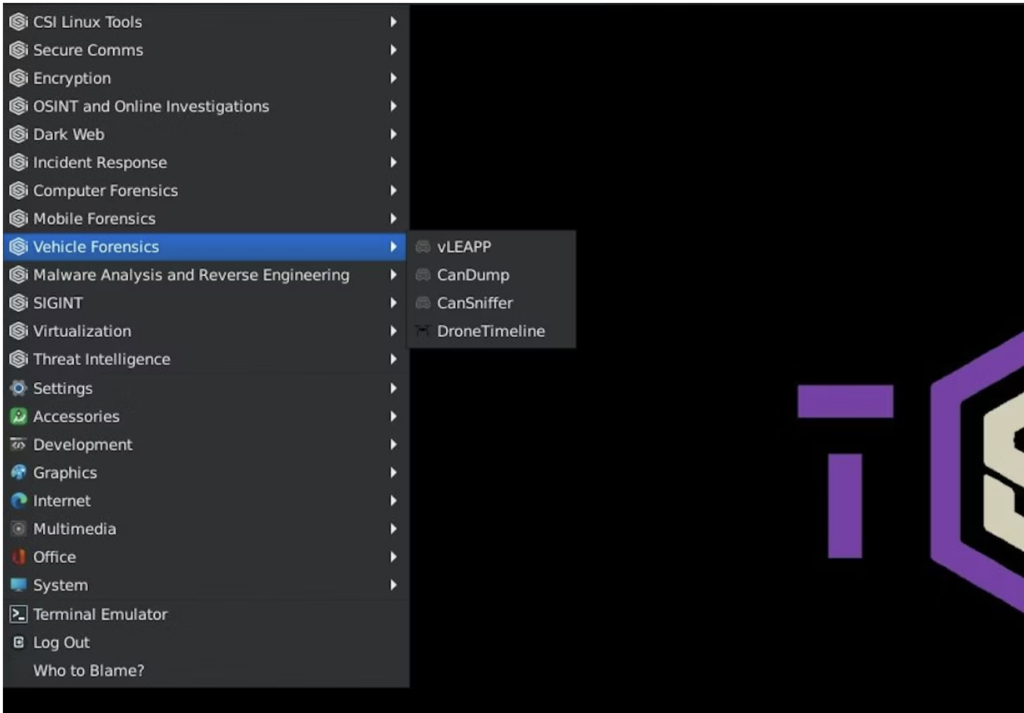Expand the Incident Response submenu arrow
The image size is (1024, 713).
click(x=393, y=163)
